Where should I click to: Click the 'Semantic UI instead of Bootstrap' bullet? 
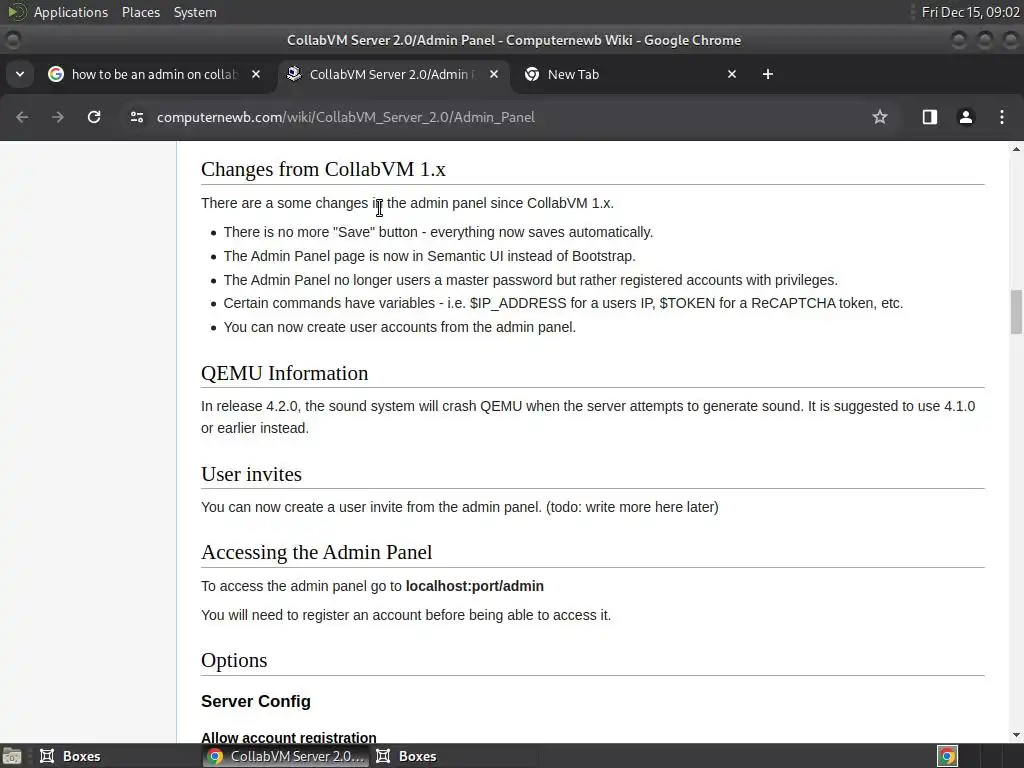430,256
